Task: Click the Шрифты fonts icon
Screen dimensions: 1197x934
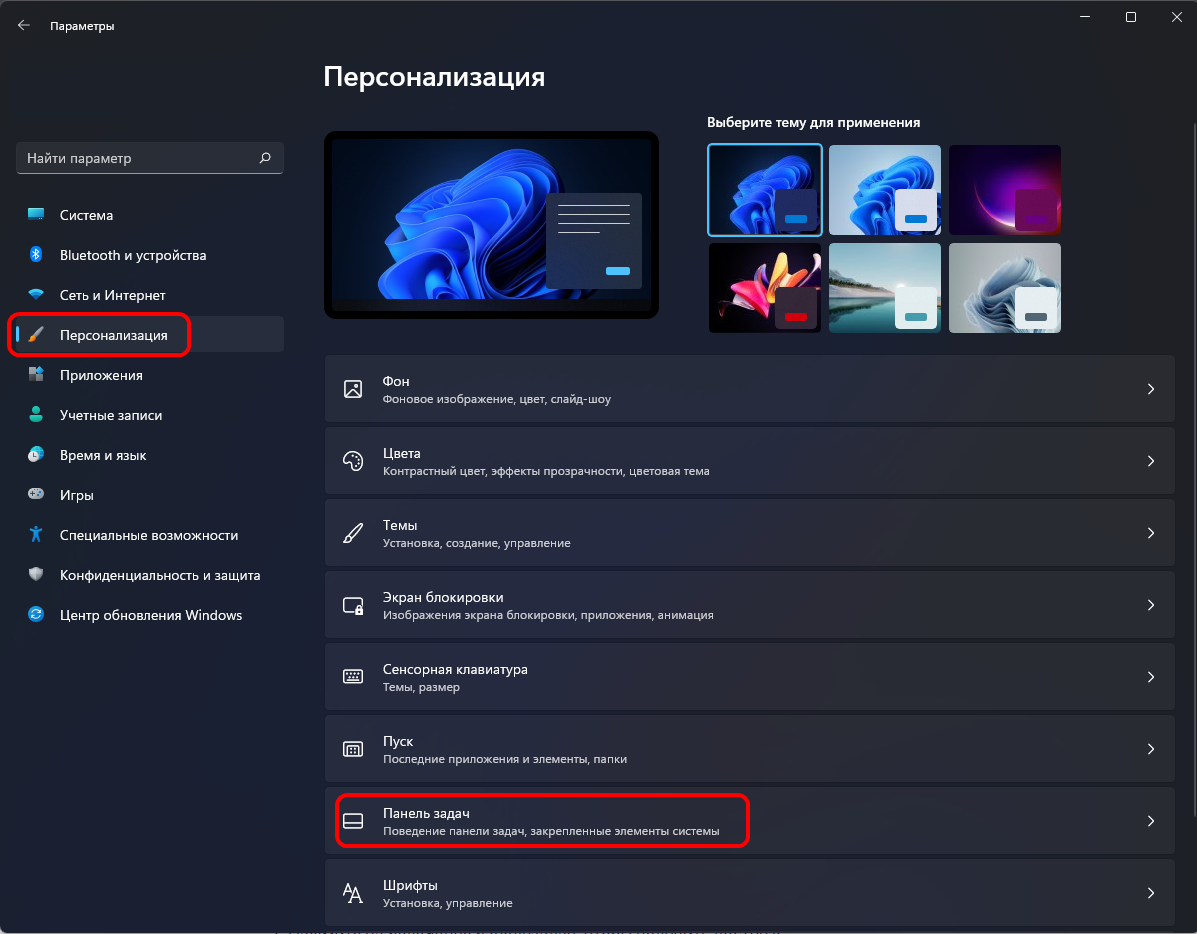Action: pyautogui.click(x=353, y=893)
